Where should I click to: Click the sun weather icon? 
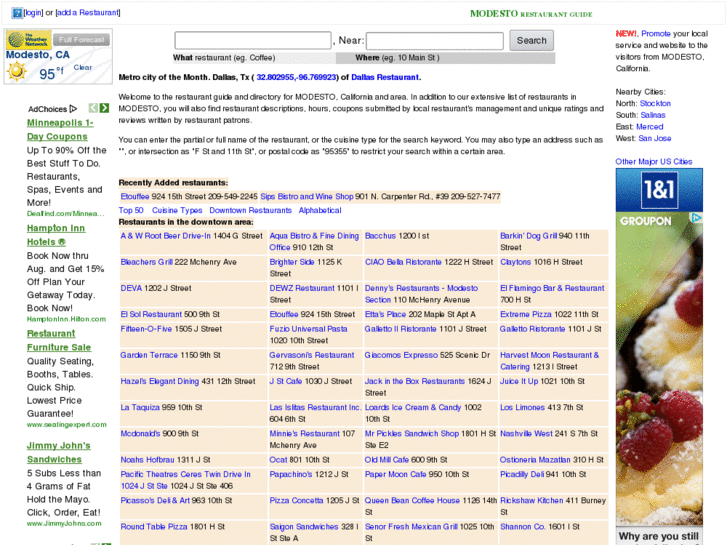pyautogui.click(x=17, y=71)
